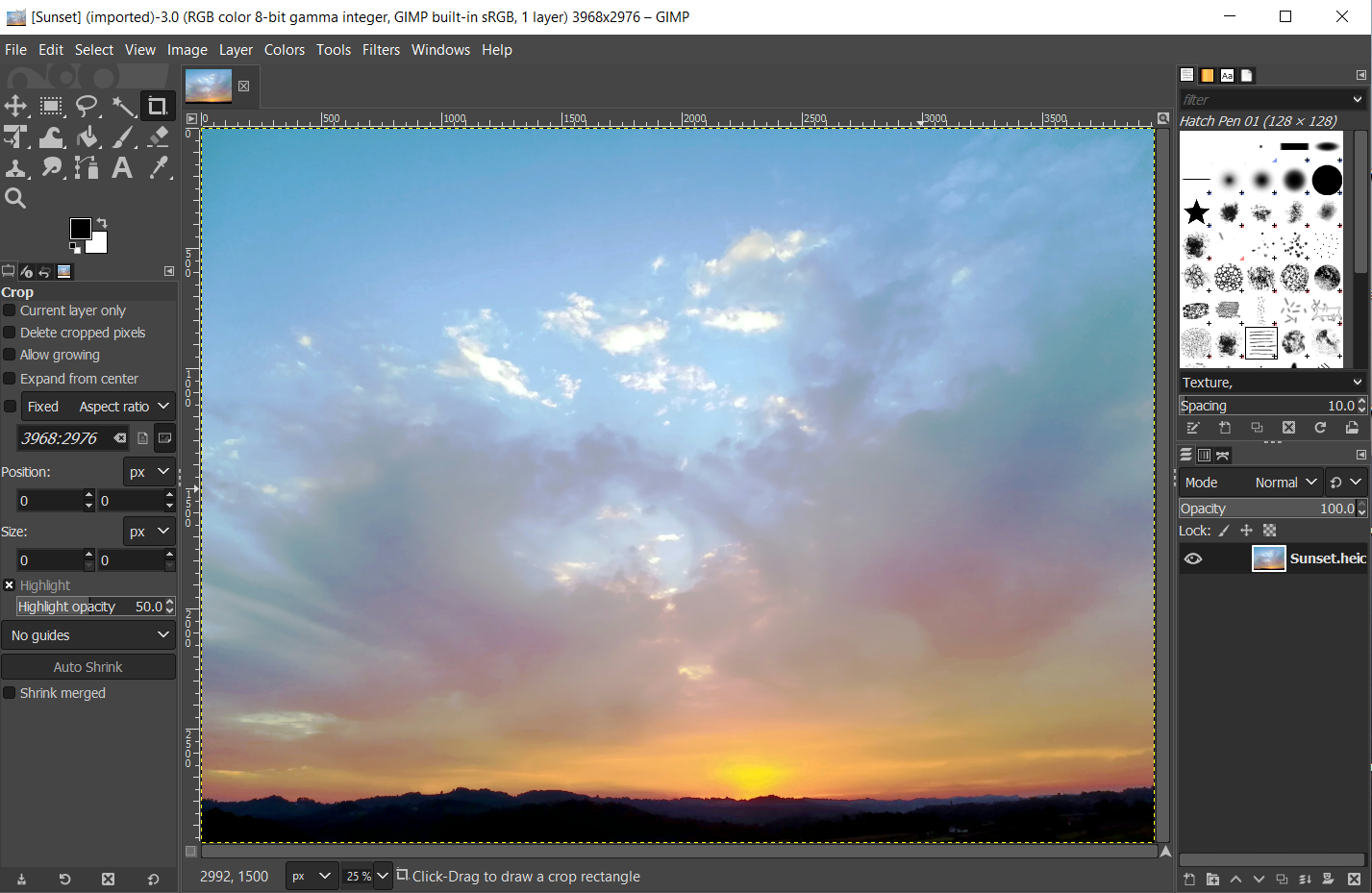Screen dimensions: 1372x893
Task: Click the black foreground color swatch
Action: (x=81, y=229)
